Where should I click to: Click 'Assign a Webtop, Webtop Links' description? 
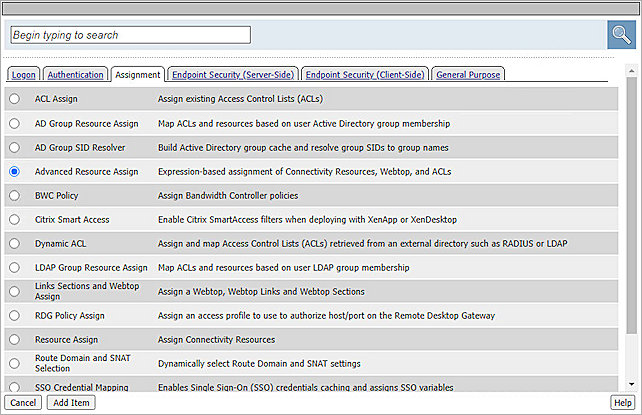261,291
